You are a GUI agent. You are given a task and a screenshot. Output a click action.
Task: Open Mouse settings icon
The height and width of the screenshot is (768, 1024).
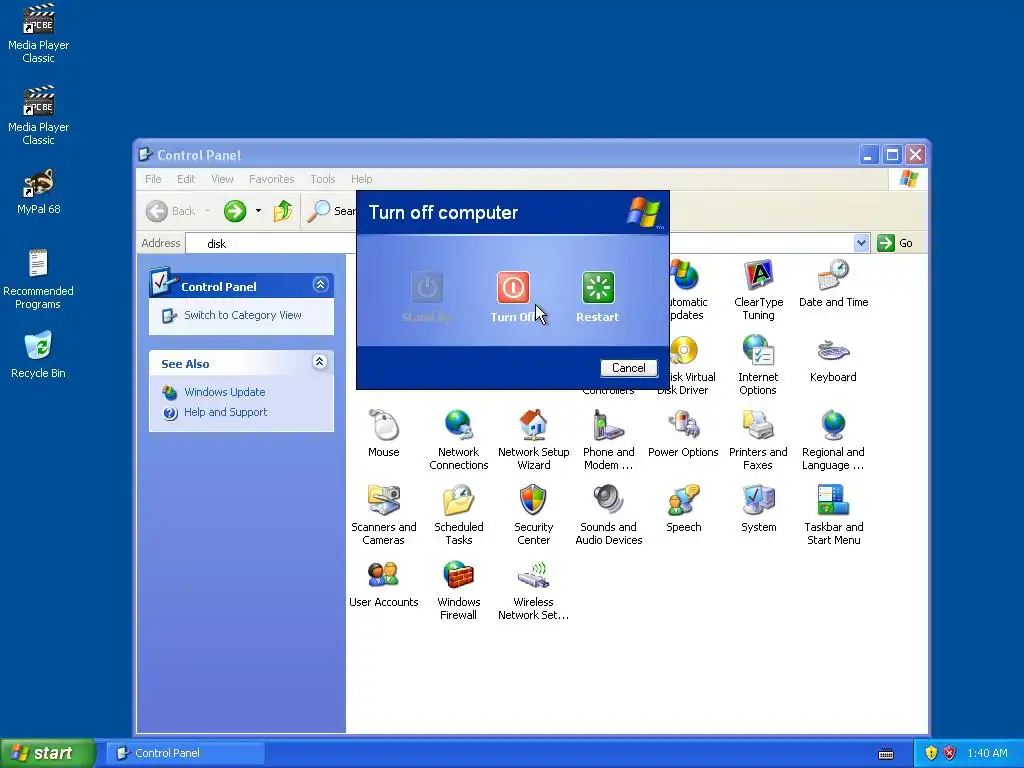click(383, 434)
